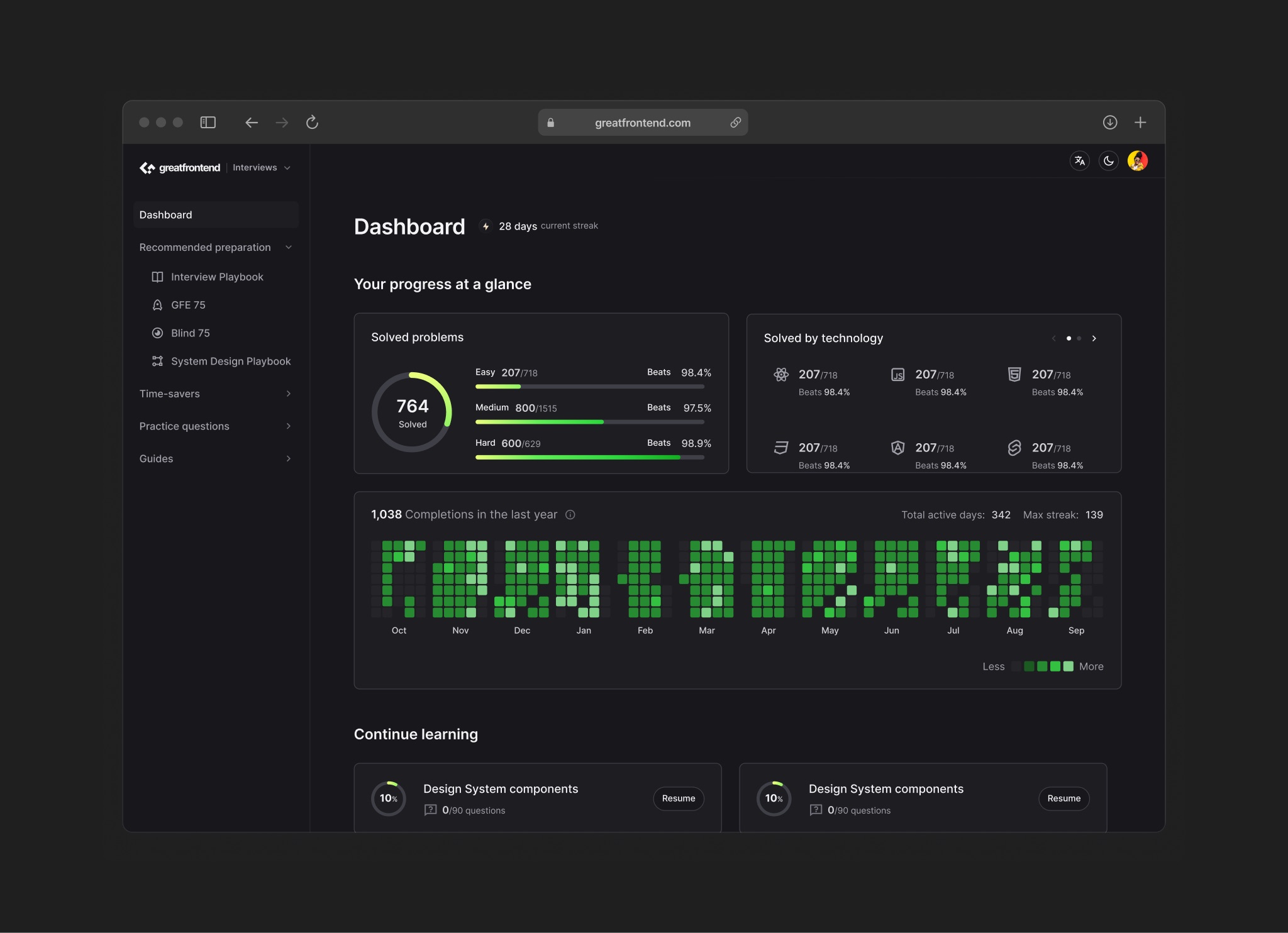Screen dimensions: 1288x933
Task: Click the darkest gray legend swatch
Action: tap(1016, 666)
